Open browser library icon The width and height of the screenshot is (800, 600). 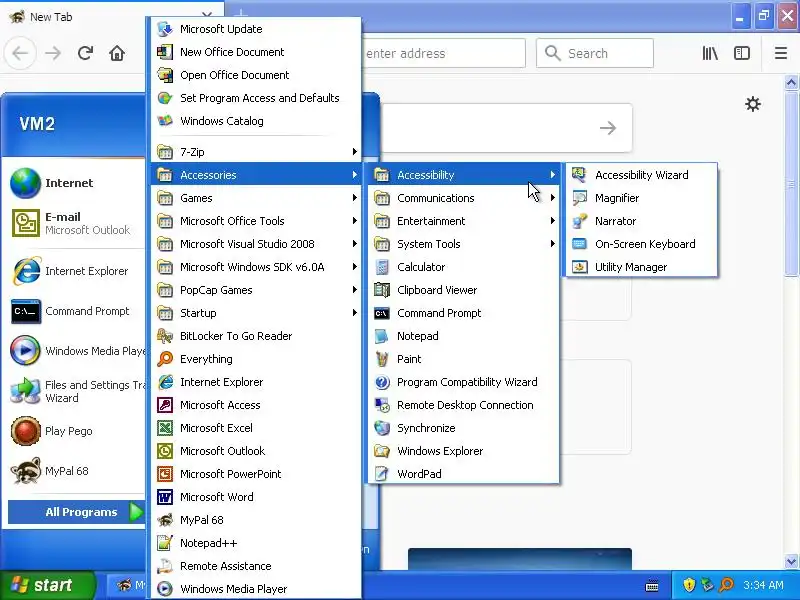pos(710,53)
